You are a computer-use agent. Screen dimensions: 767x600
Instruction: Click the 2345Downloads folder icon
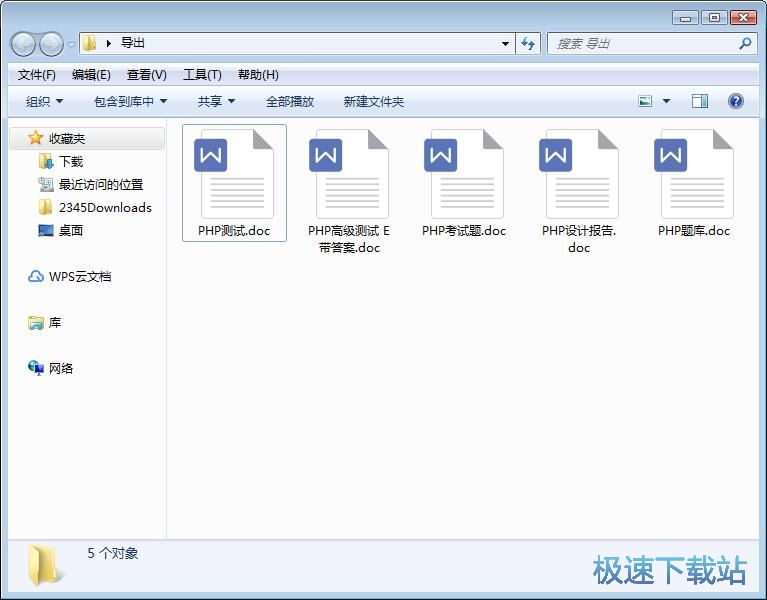[45, 207]
